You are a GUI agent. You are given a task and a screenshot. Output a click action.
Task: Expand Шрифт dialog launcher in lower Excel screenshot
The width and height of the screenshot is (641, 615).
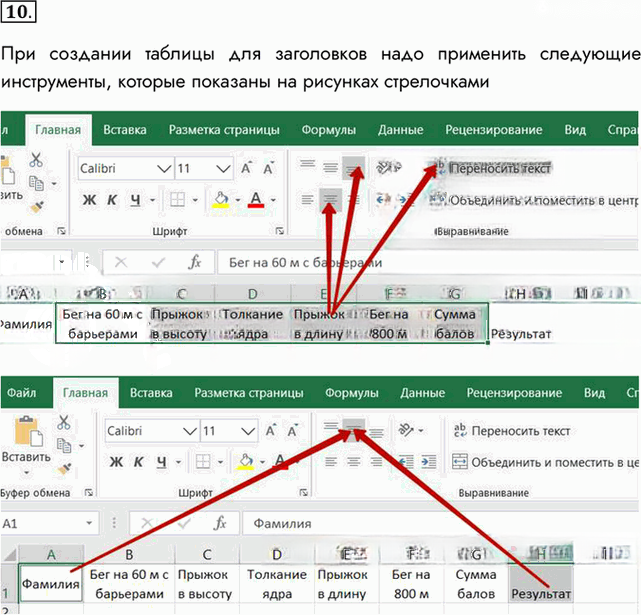[x=303, y=492]
